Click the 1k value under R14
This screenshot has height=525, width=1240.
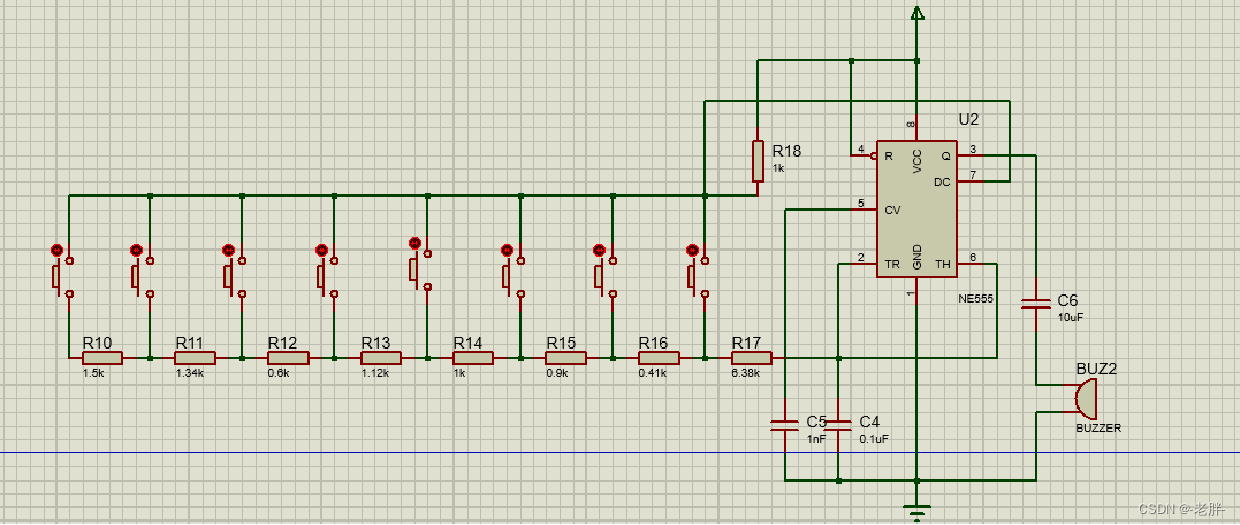click(x=460, y=373)
